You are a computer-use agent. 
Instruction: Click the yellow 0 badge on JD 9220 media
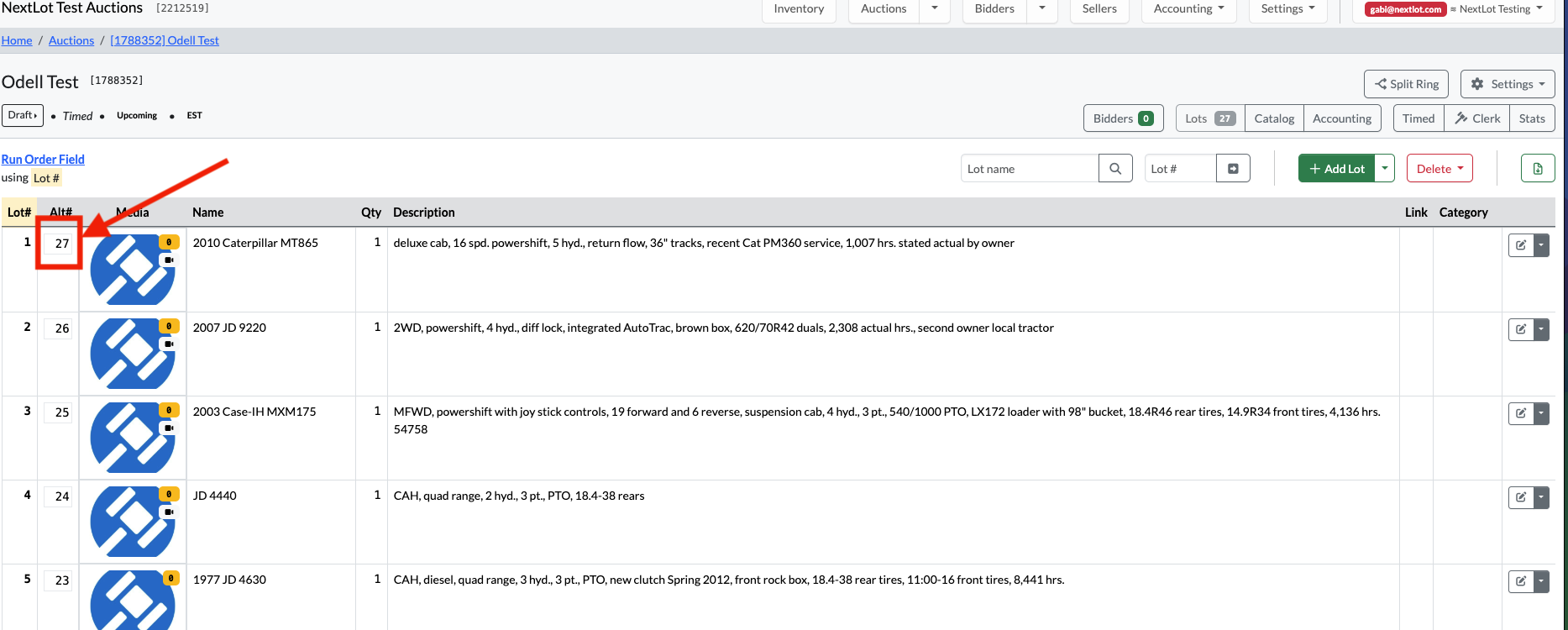point(169,326)
